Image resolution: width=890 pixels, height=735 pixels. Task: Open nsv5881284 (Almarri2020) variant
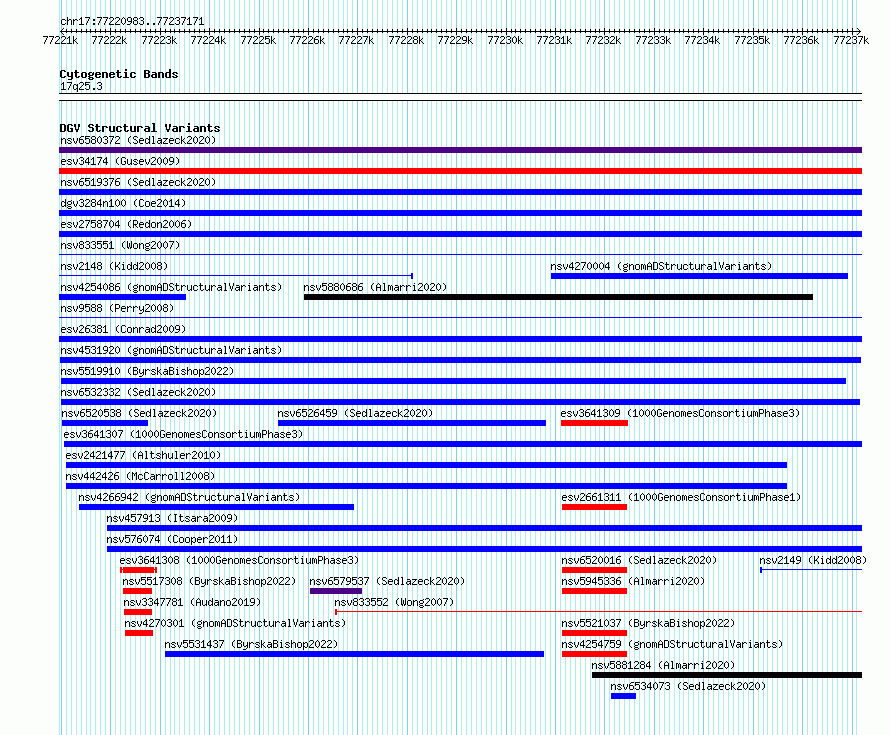[x=663, y=665]
